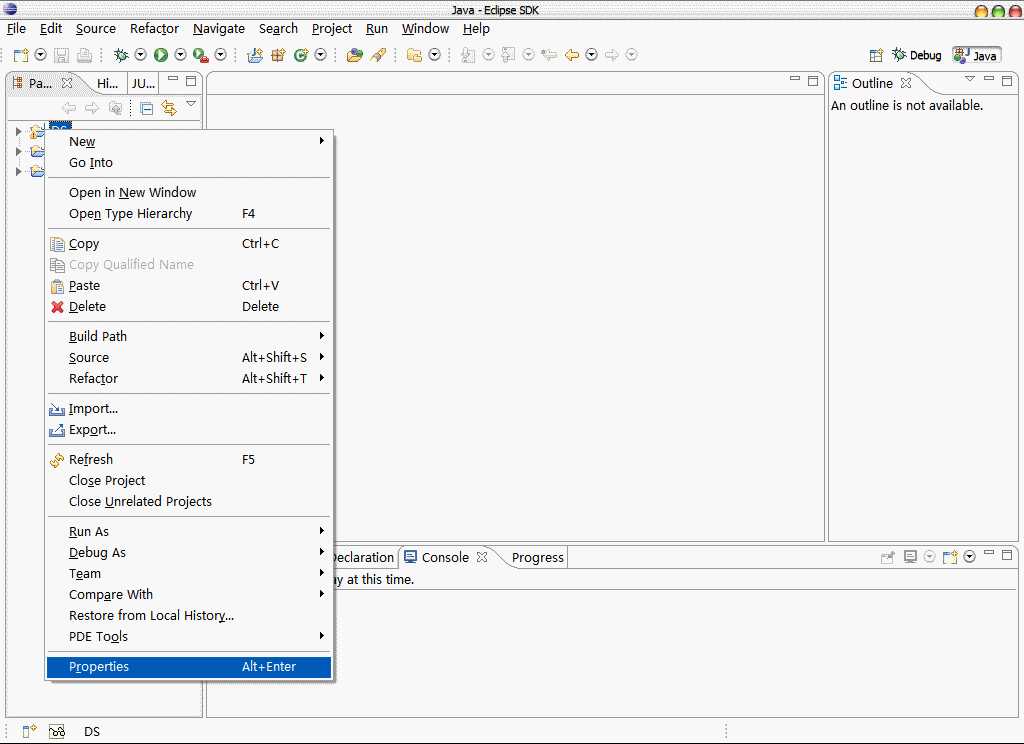Expand the Compare With submenu
1024x744 pixels.
tap(189, 594)
